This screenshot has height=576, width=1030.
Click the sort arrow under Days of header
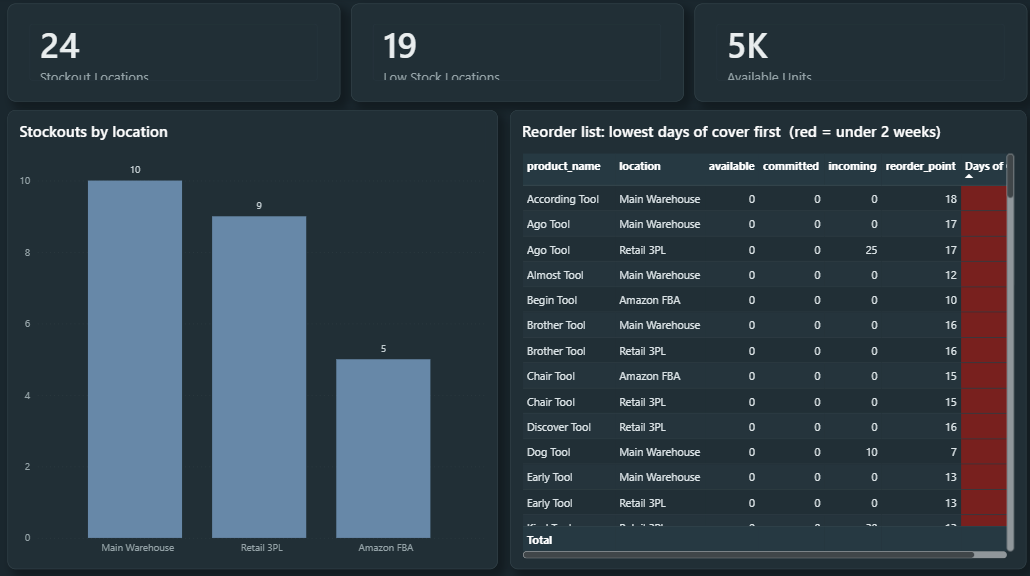coord(969,176)
